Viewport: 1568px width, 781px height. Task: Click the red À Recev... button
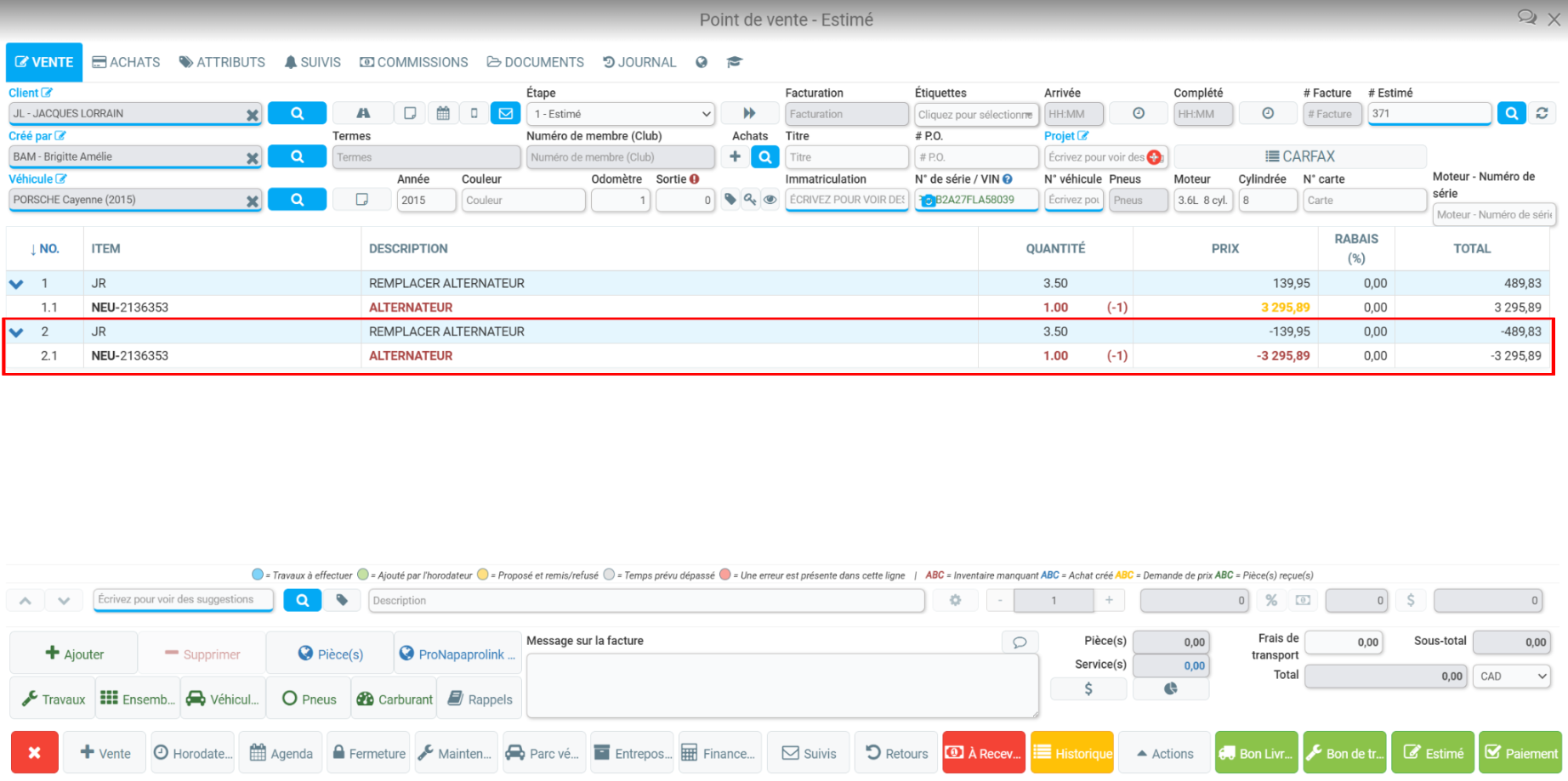click(984, 753)
